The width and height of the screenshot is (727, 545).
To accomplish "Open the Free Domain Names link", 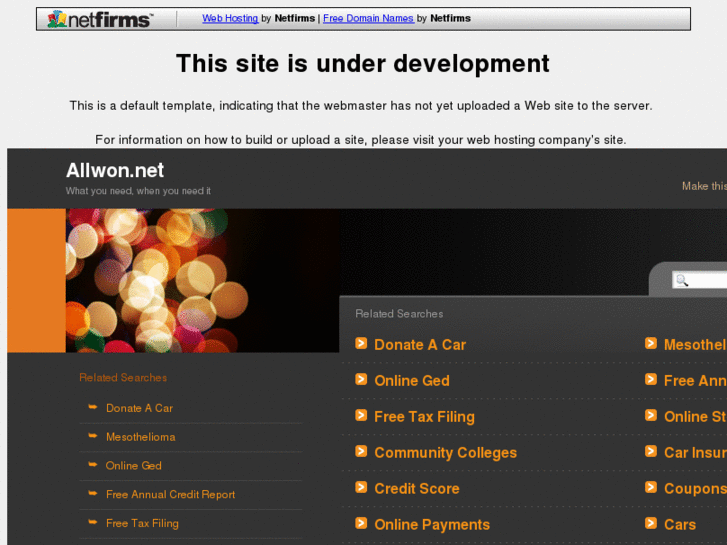I will click(x=368, y=18).
